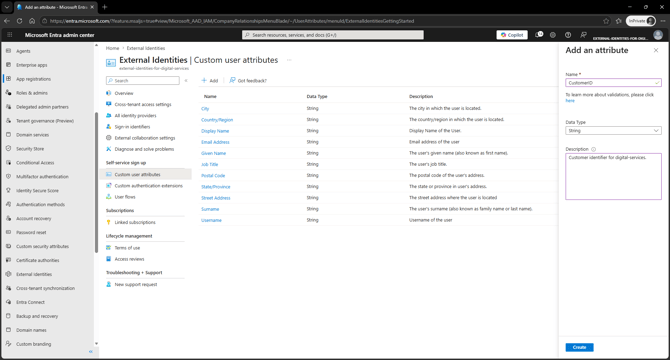Open Roles & admins
This screenshot has height=360, width=670.
[x=32, y=93]
